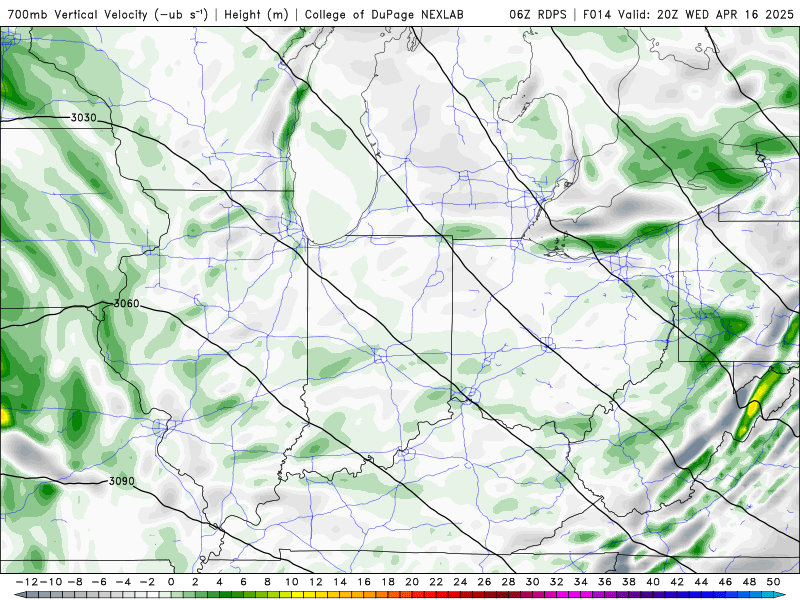Click "Valid: 20Z WED APR 16 2025" text

click(x=706, y=14)
